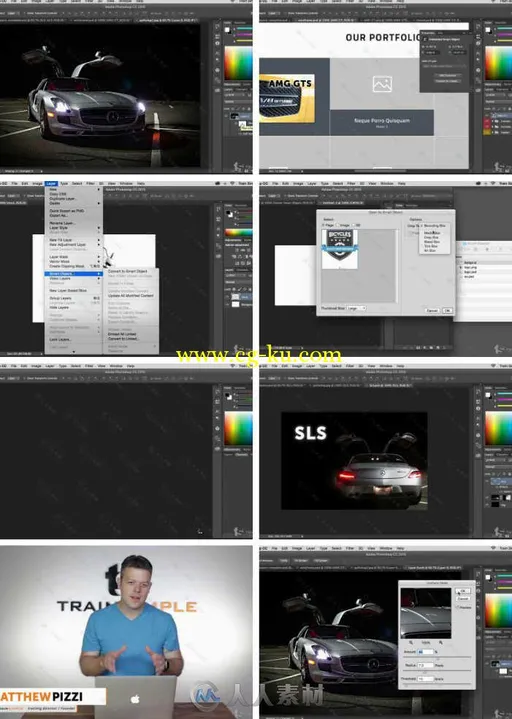The width and height of the screenshot is (512, 719).
Task: Select the Page radio button
Action: click(x=324, y=225)
